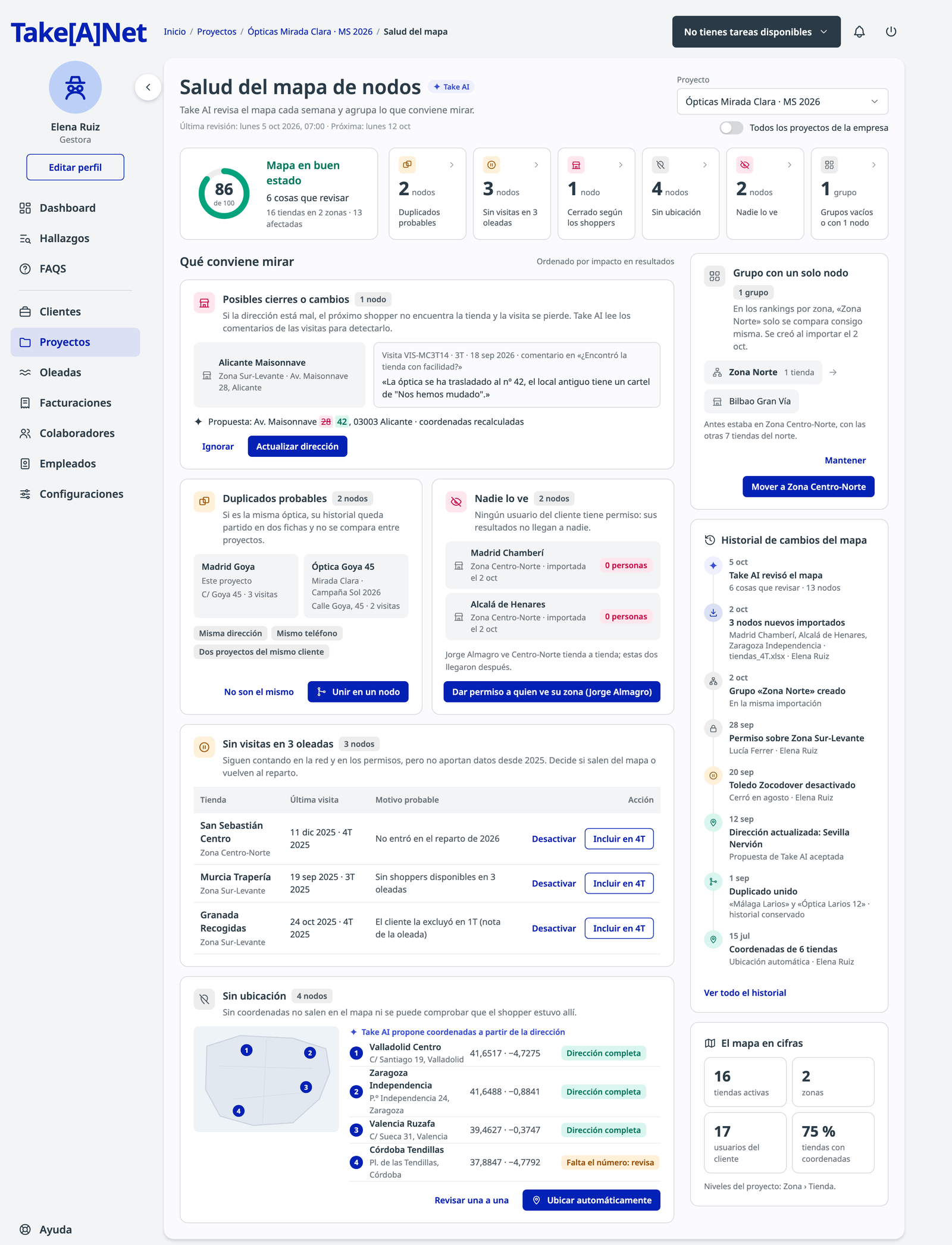This screenshot has width=952, height=1245.
Task: Click Dar permiso a quien ve su zona
Action: [x=552, y=692]
